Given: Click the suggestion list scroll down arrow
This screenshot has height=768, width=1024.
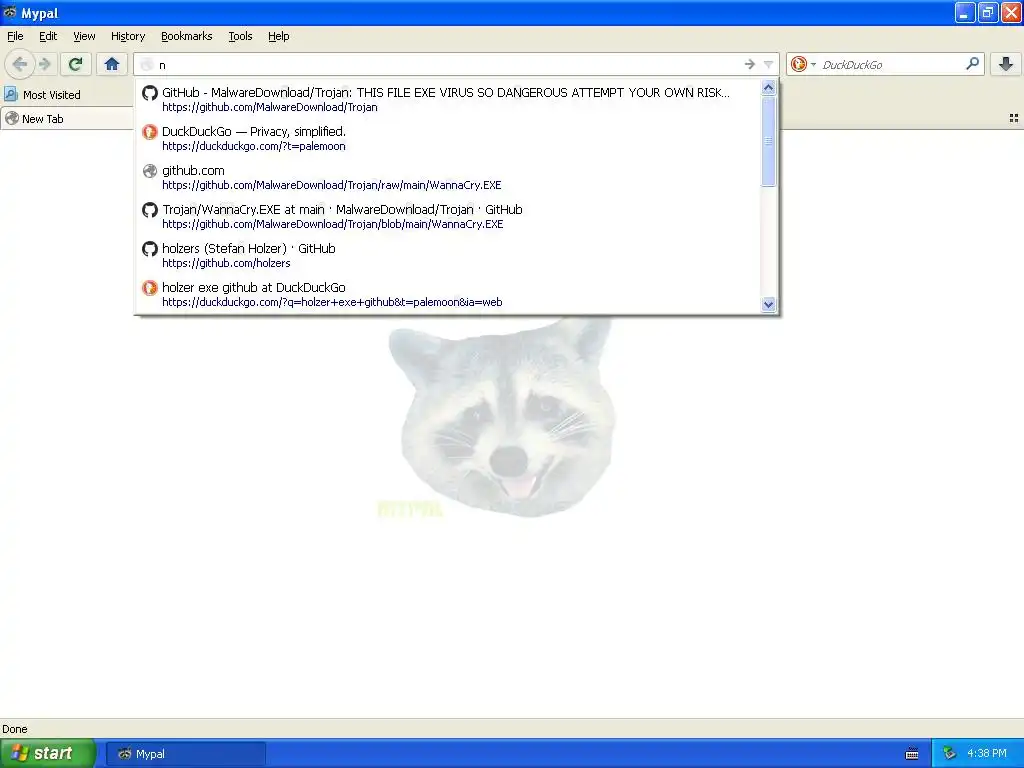Looking at the screenshot, I should [x=769, y=304].
